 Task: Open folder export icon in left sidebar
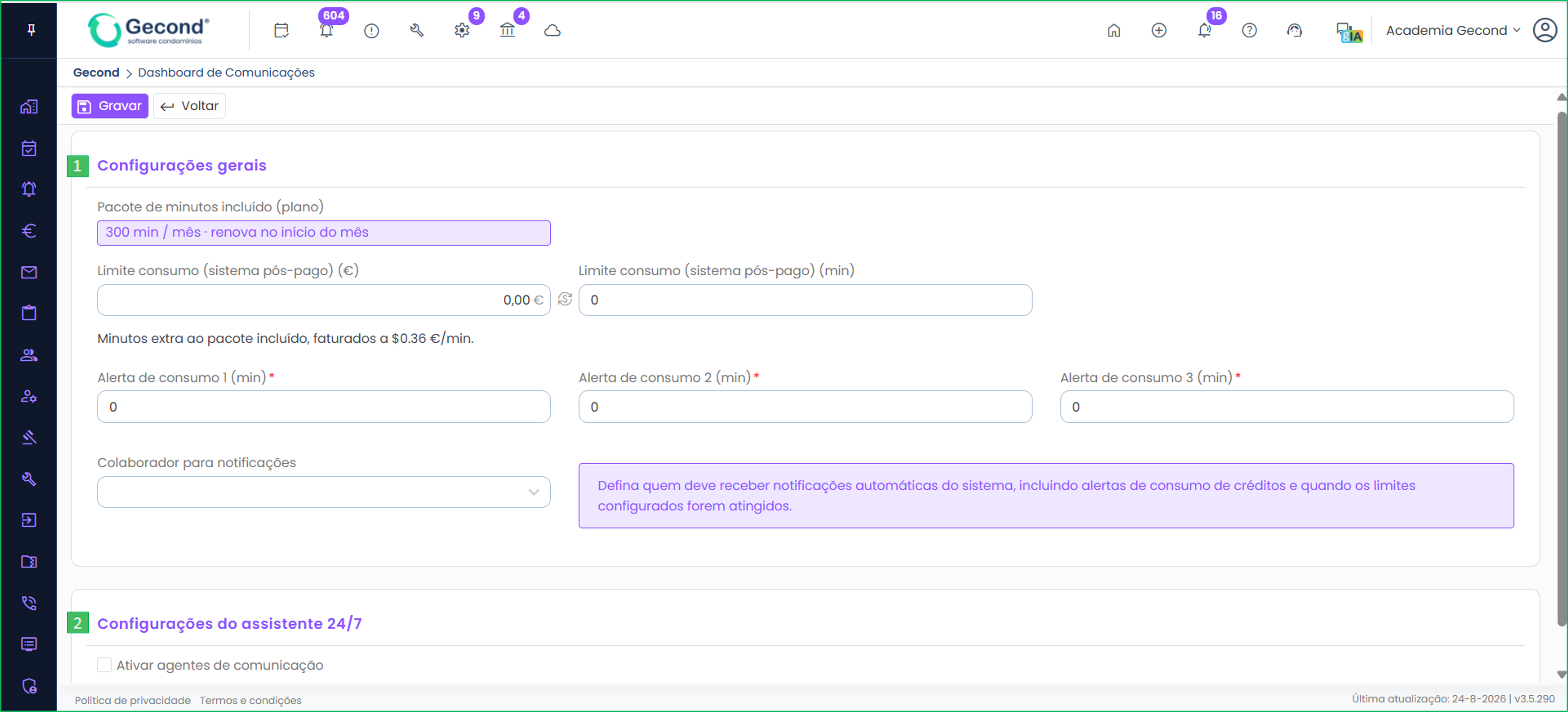click(28, 561)
